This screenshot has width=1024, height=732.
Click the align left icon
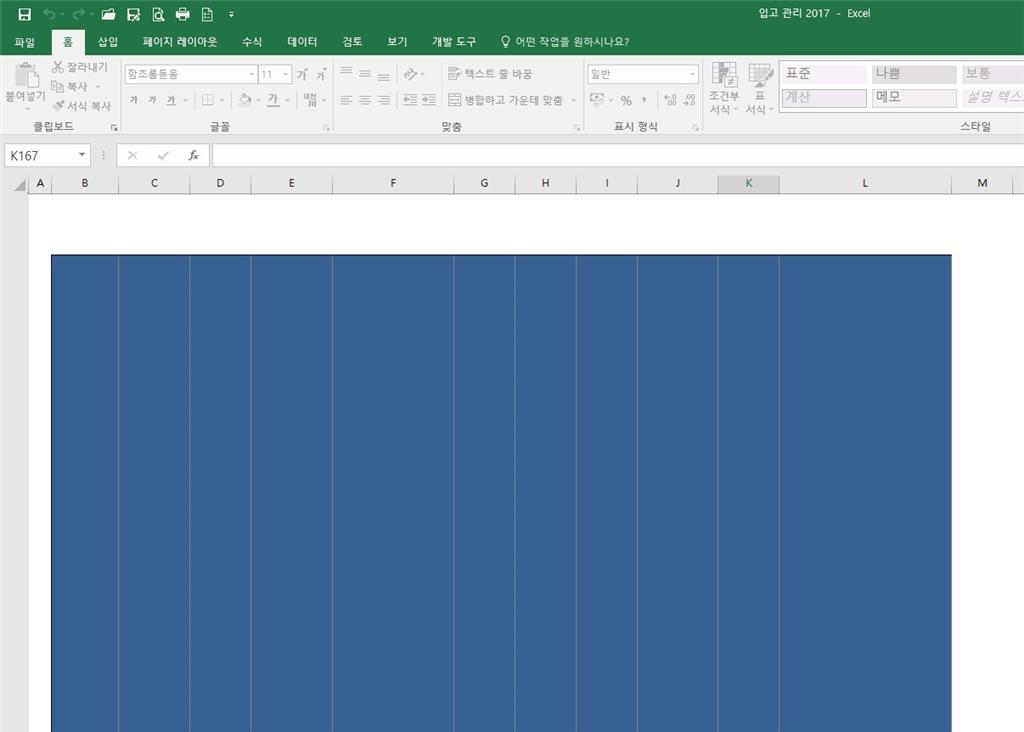pos(346,100)
